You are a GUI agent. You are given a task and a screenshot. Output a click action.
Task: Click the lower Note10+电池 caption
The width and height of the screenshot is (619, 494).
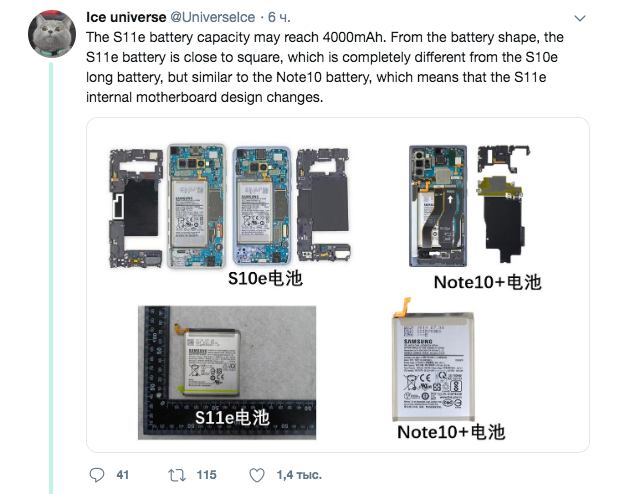(x=451, y=432)
